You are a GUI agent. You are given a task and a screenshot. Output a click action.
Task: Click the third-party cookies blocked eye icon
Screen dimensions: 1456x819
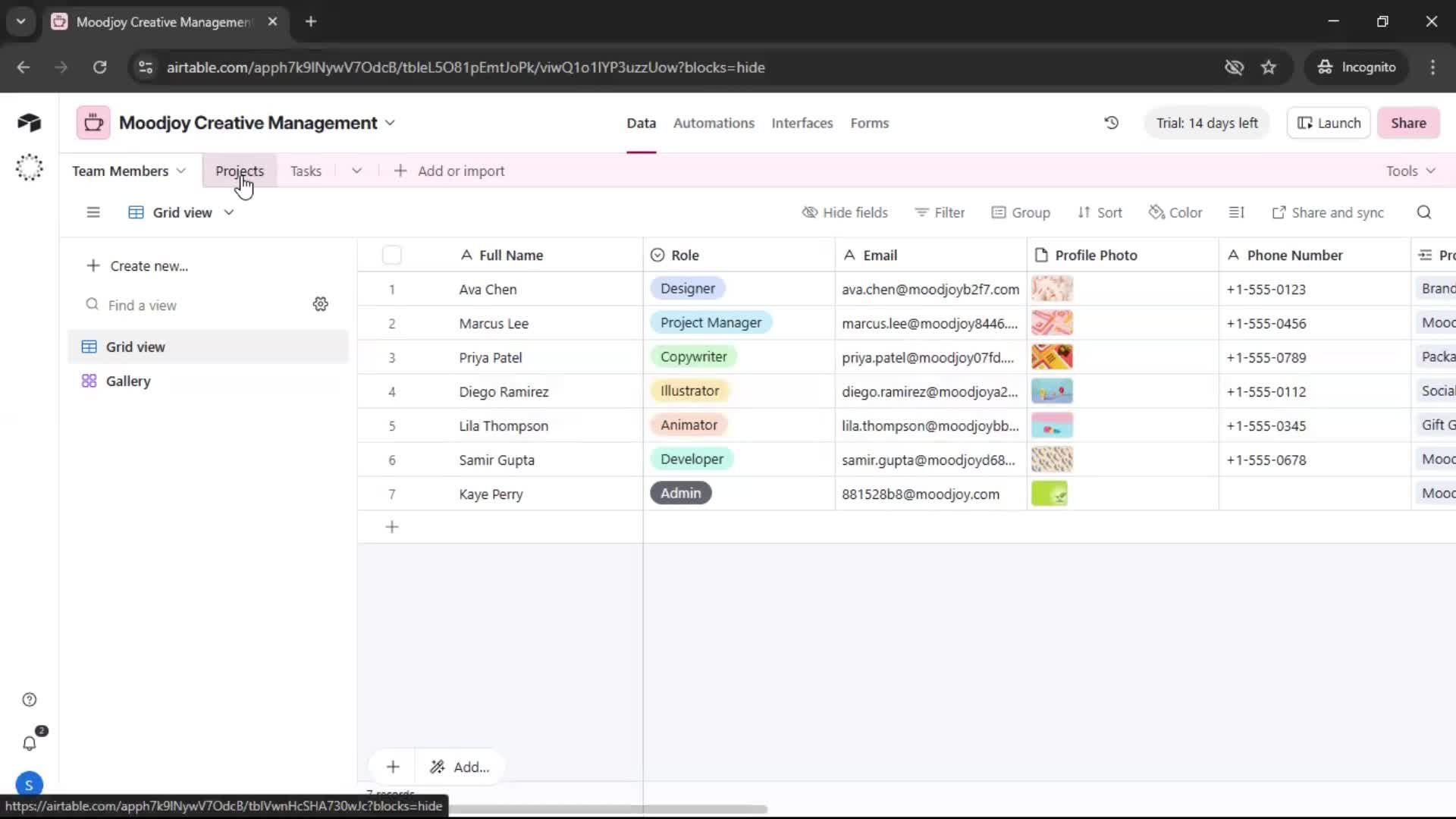[1234, 67]
